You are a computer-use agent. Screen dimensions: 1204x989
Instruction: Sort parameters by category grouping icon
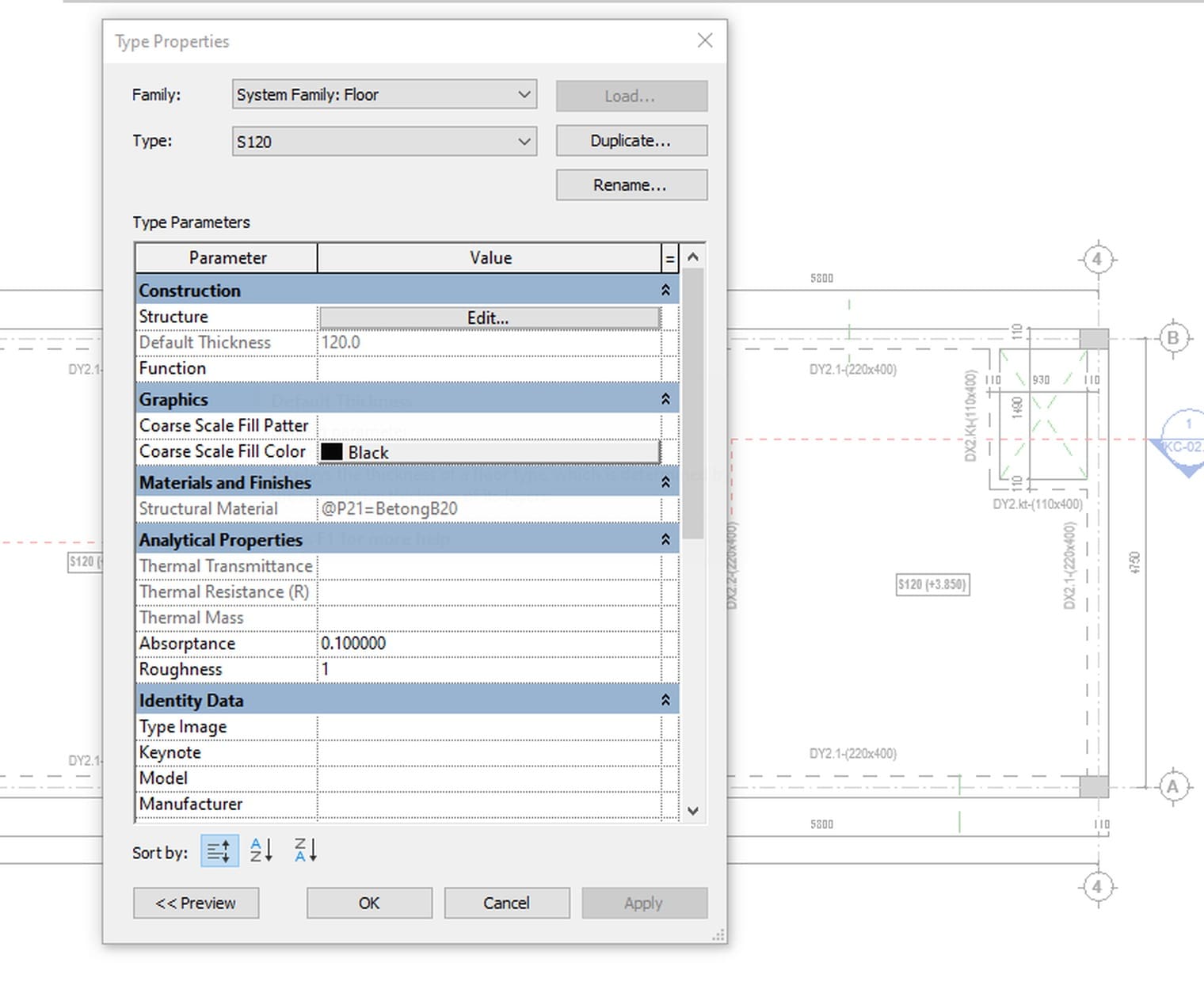click(x=219, y=851)
